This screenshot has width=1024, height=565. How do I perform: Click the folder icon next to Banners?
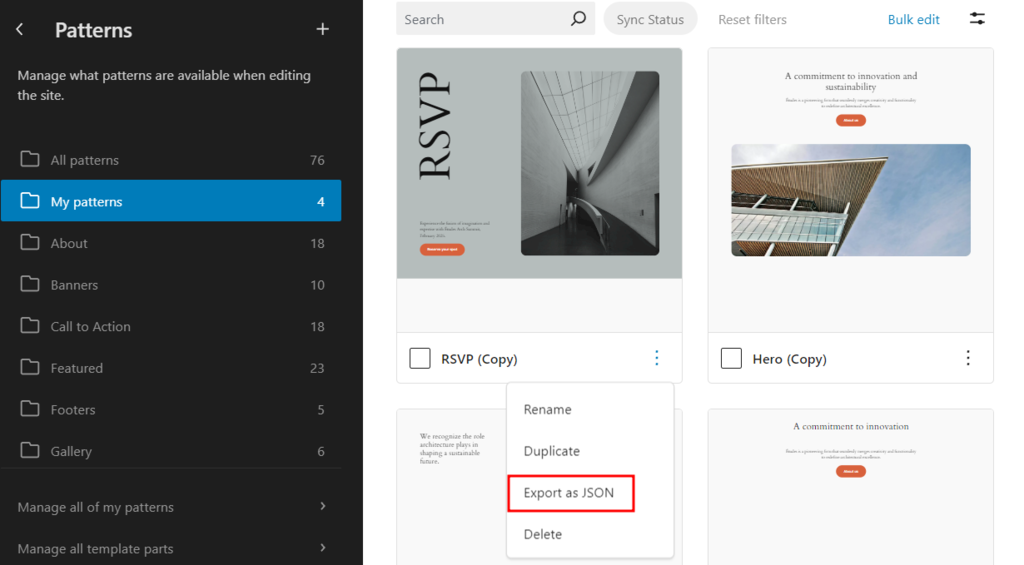30,285
